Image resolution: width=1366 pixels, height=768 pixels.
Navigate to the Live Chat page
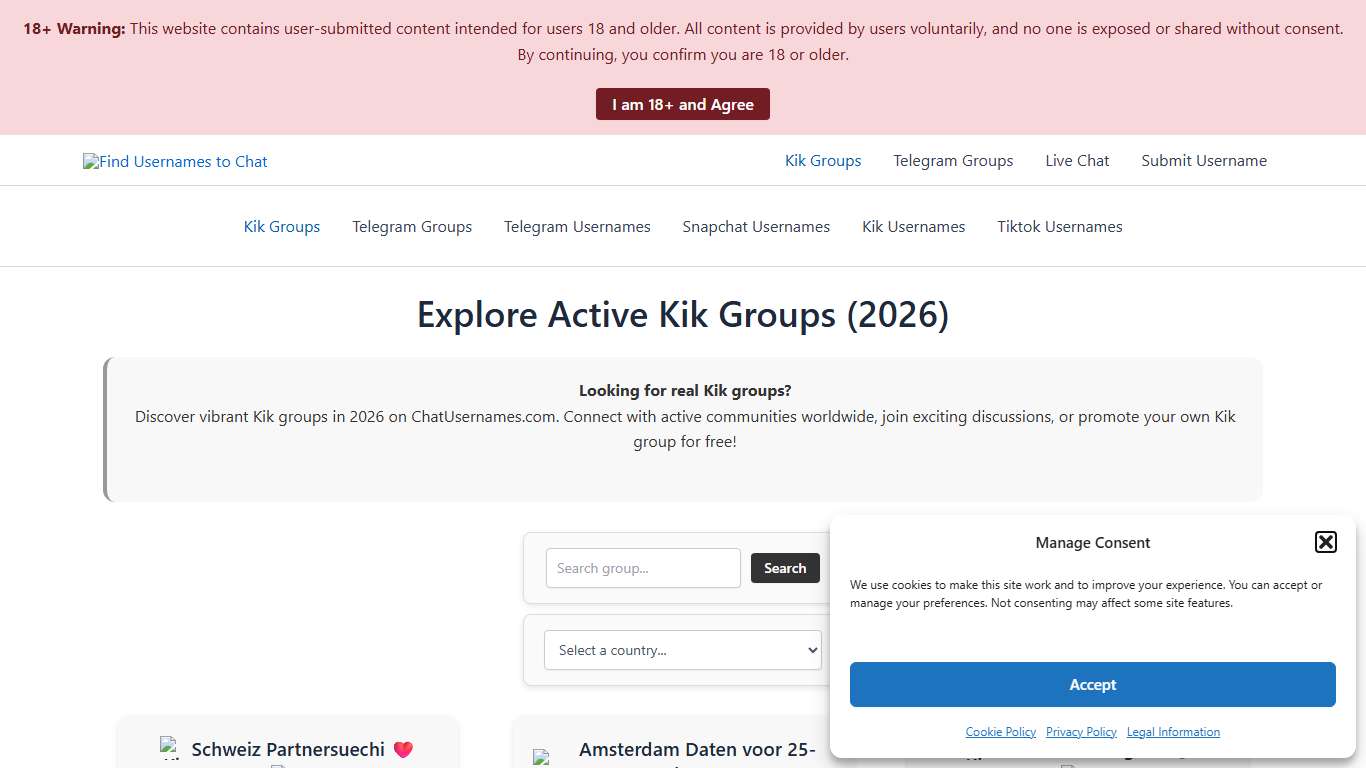click(1076, 160)
